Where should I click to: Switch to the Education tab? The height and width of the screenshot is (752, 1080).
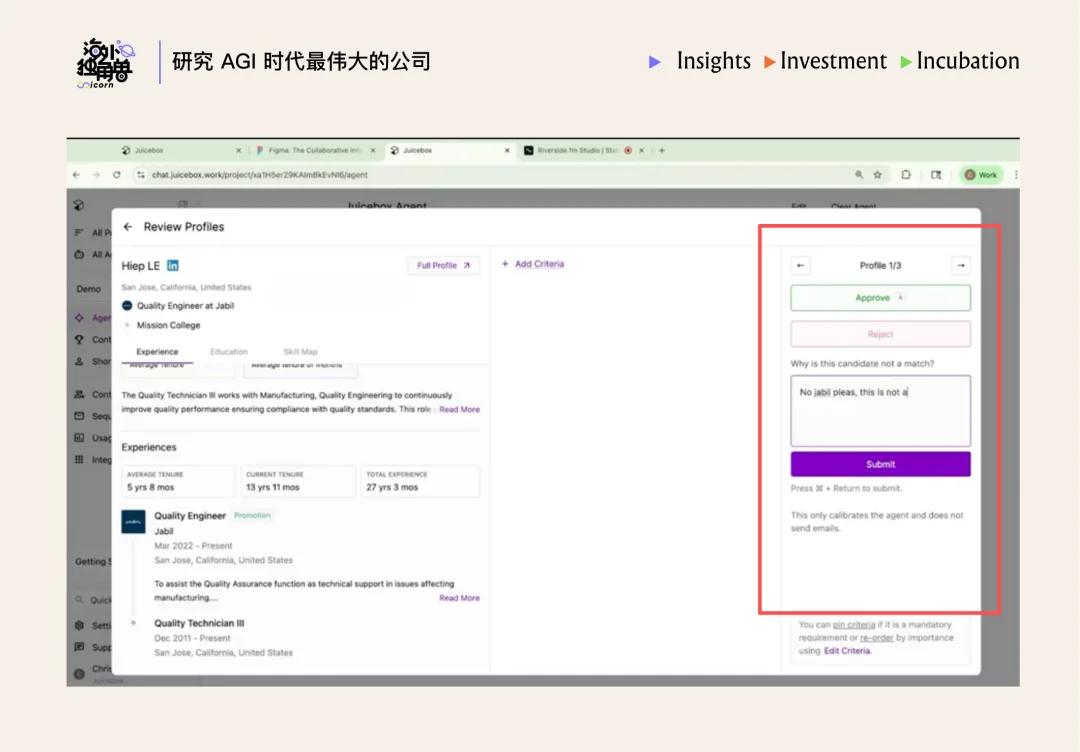229,351
